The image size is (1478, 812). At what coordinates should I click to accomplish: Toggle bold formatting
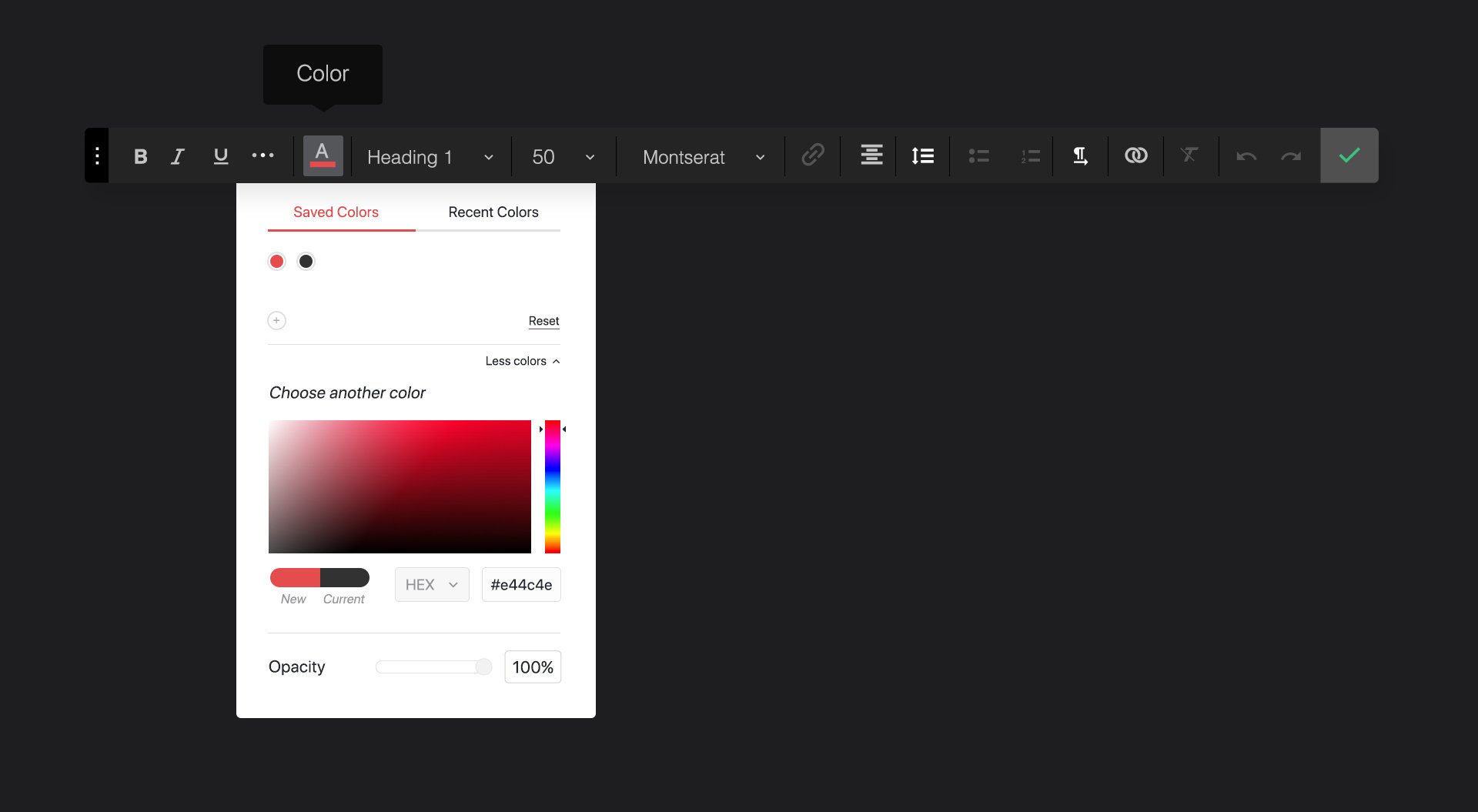[140, 155]
